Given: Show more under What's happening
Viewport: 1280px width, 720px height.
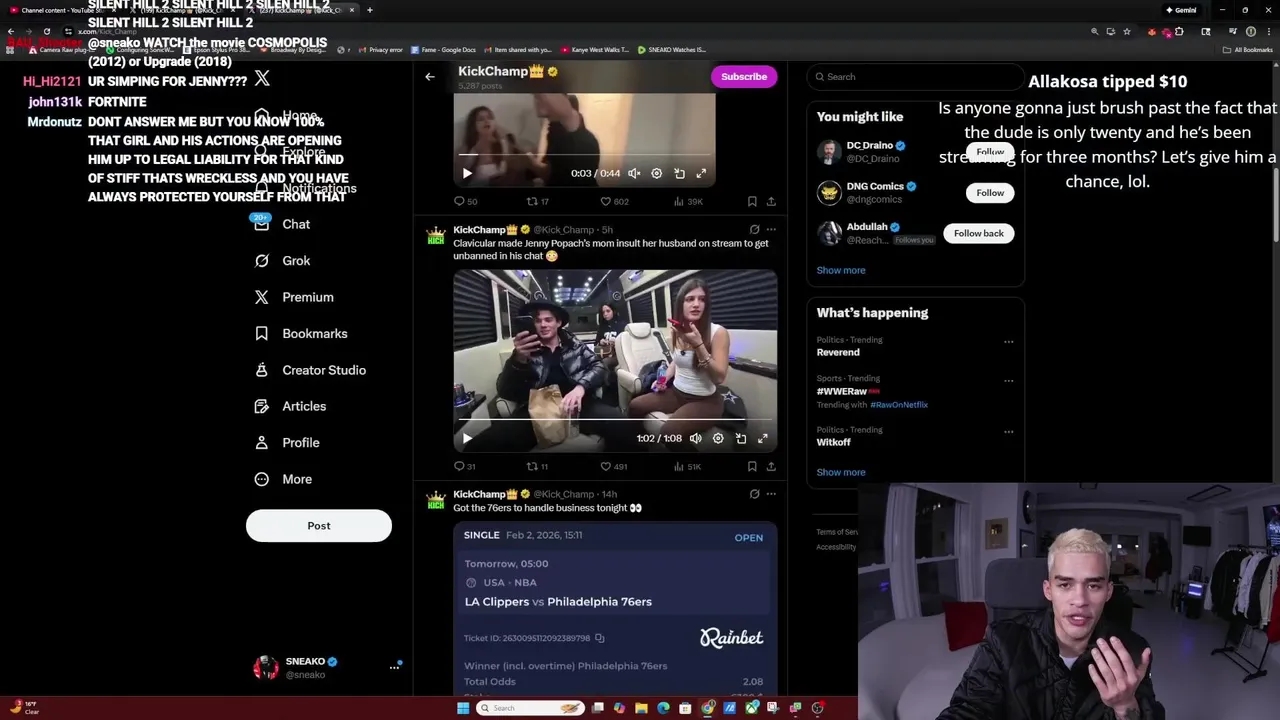Looking at the screenshot, I should click(x=841, y=472).
